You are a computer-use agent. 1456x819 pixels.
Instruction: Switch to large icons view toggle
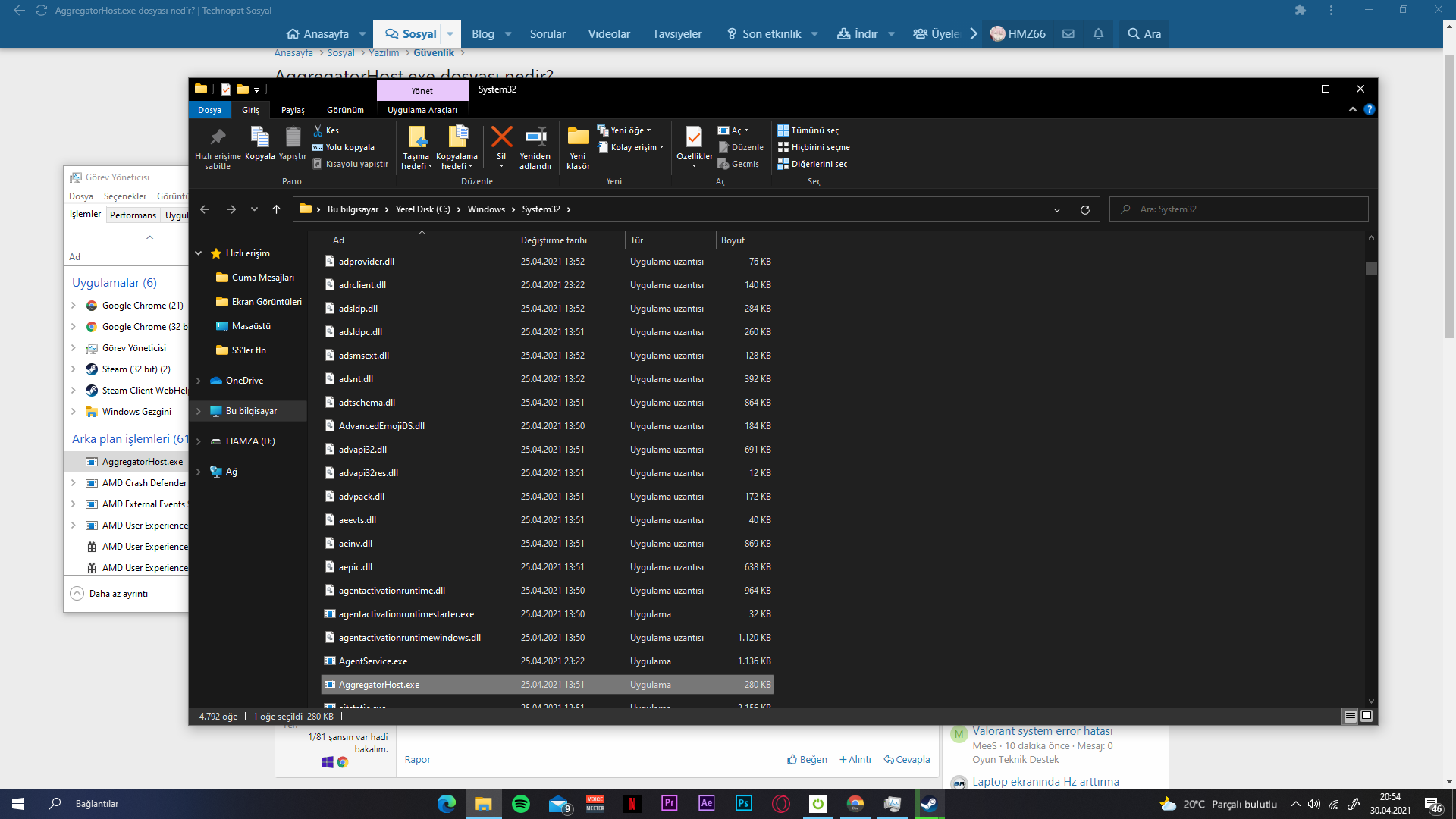(1367, 716)
